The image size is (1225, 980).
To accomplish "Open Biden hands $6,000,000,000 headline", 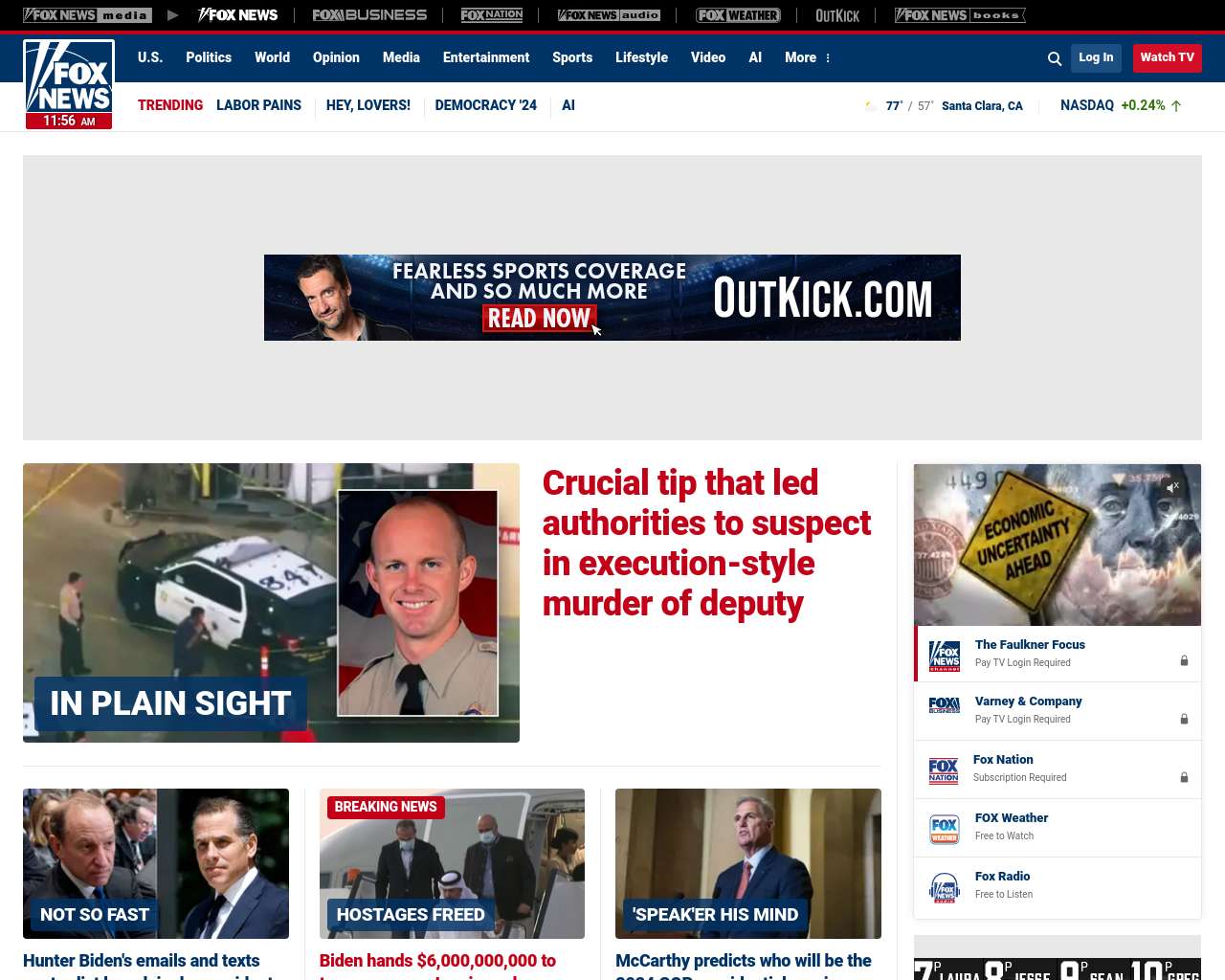I will pyautogui.click(x=437, y=964).
